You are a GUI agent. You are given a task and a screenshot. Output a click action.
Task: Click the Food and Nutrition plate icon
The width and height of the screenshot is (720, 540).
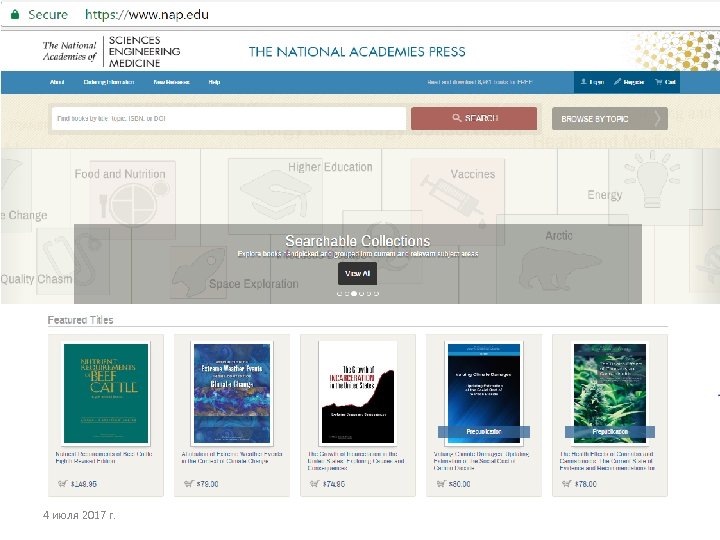(133, 203)
